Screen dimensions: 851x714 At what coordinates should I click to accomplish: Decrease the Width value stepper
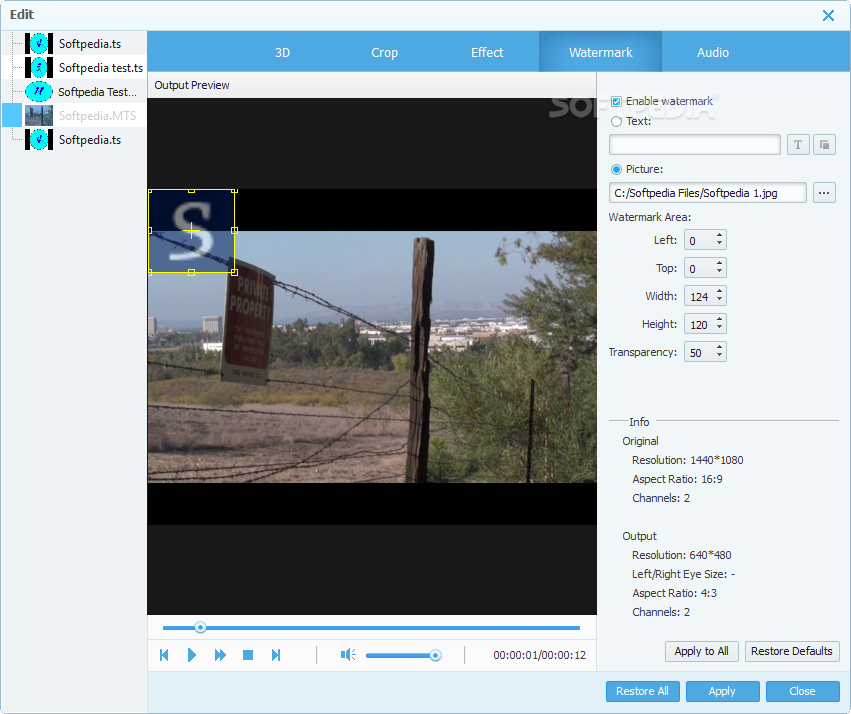(719, 300)
